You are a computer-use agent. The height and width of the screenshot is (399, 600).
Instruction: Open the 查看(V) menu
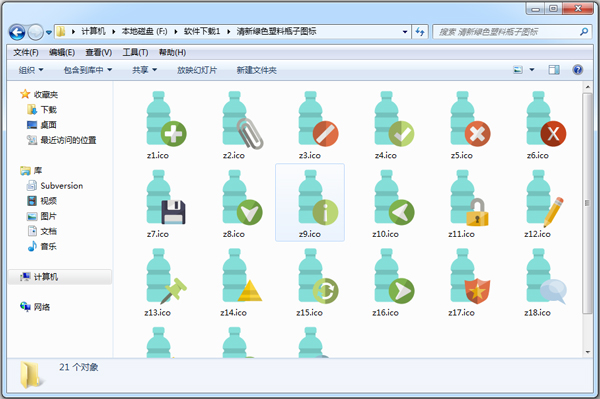click(x=98, y=52)
